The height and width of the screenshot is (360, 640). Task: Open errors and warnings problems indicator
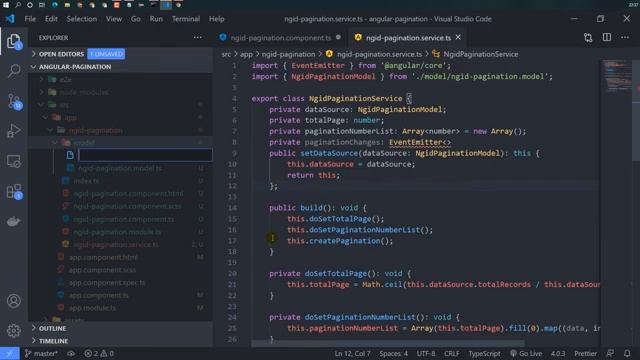[x=99, y=353]
